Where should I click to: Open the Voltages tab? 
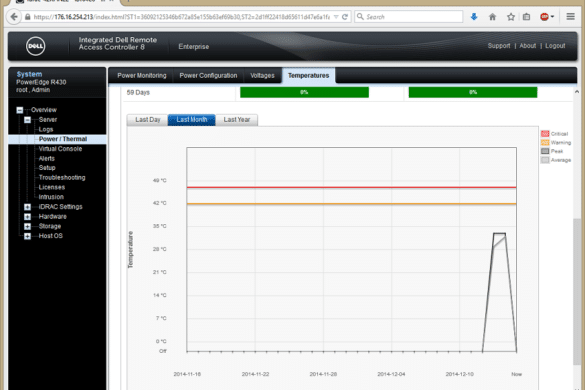[x=262, y=75]
